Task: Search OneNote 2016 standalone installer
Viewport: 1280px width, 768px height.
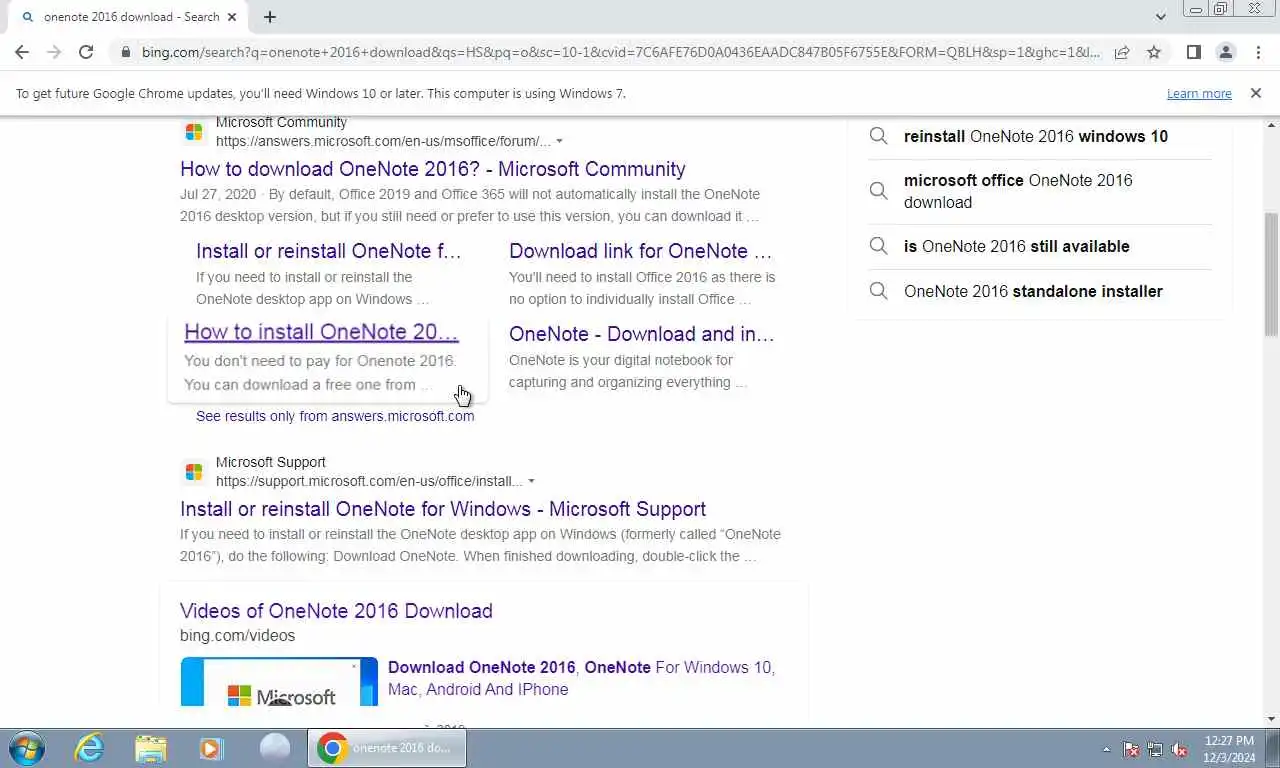Action: coord(1033,291)
